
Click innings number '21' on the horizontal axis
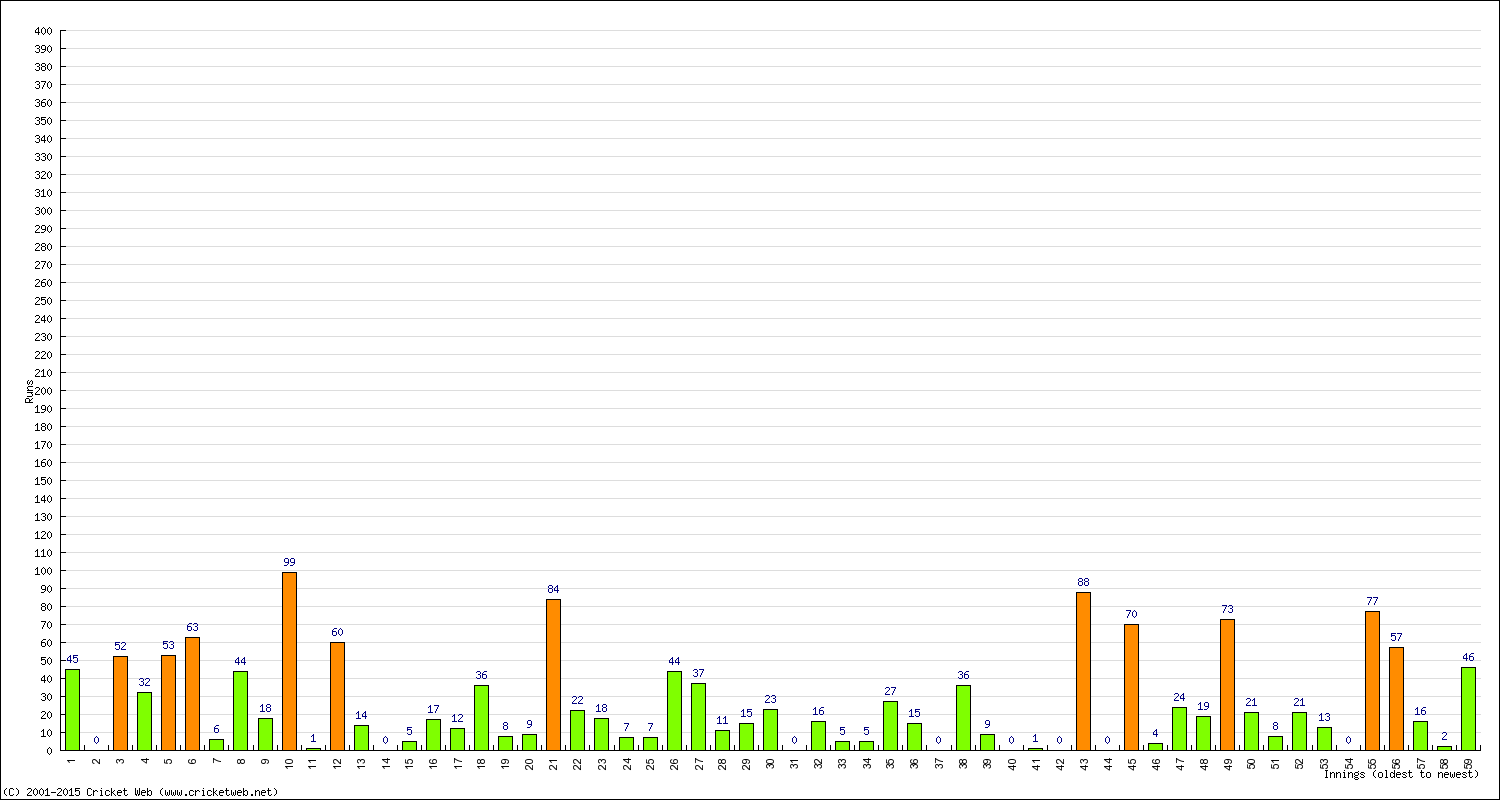pyautogui.click(x=554, y=763)
